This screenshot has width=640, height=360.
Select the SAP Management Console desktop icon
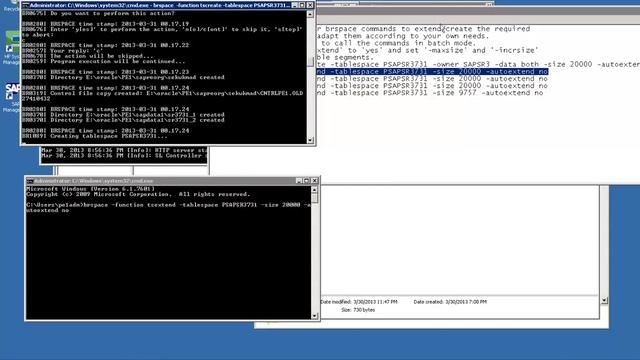tap(11, 98)
